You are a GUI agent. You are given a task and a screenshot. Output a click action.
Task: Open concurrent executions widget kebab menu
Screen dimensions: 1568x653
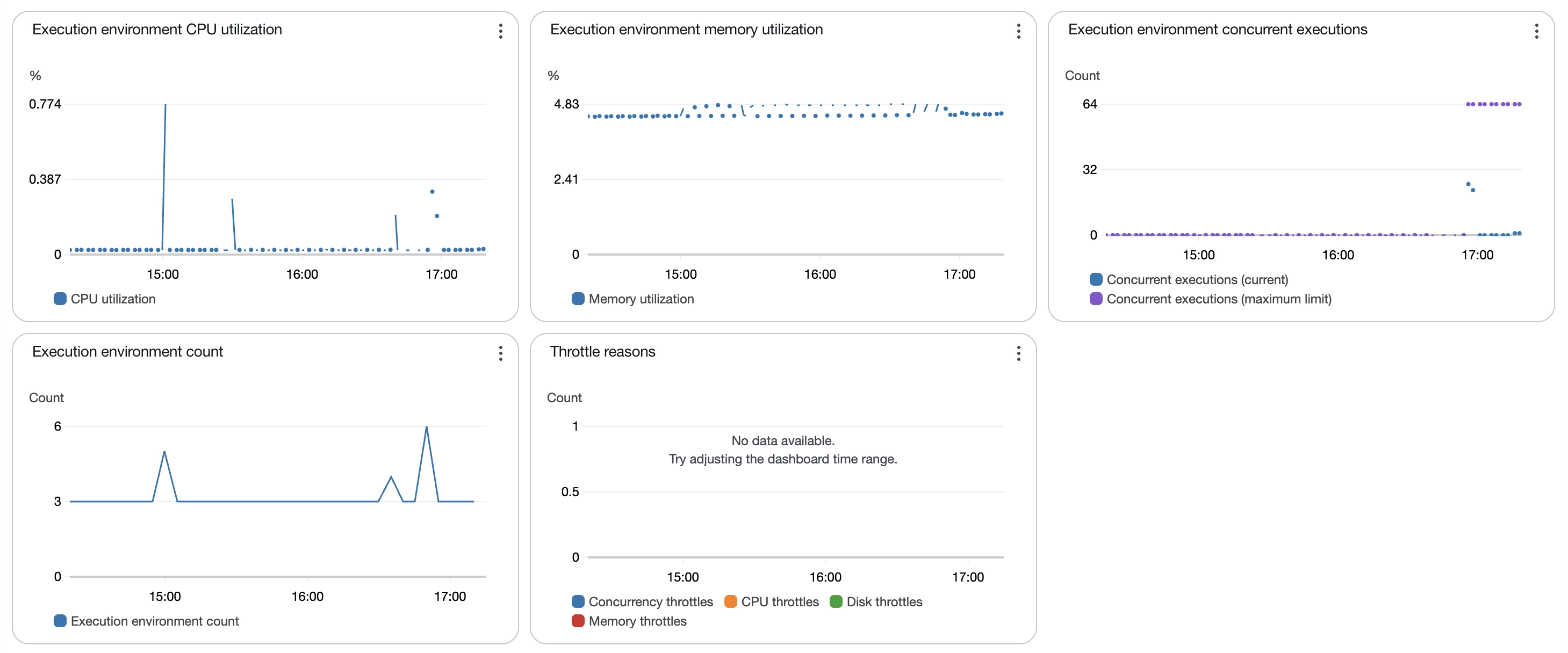click(x=1536, y=31)
